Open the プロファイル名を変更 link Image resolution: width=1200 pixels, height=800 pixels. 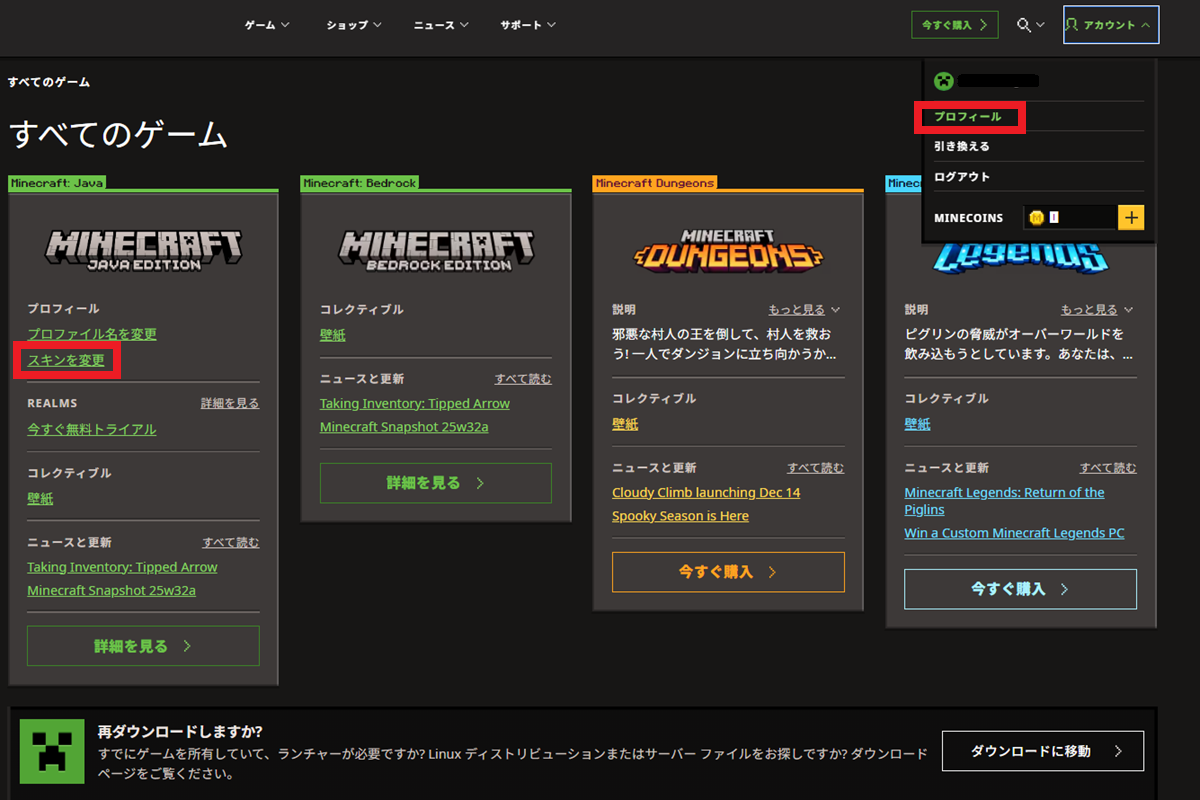(x=92, y=334)
